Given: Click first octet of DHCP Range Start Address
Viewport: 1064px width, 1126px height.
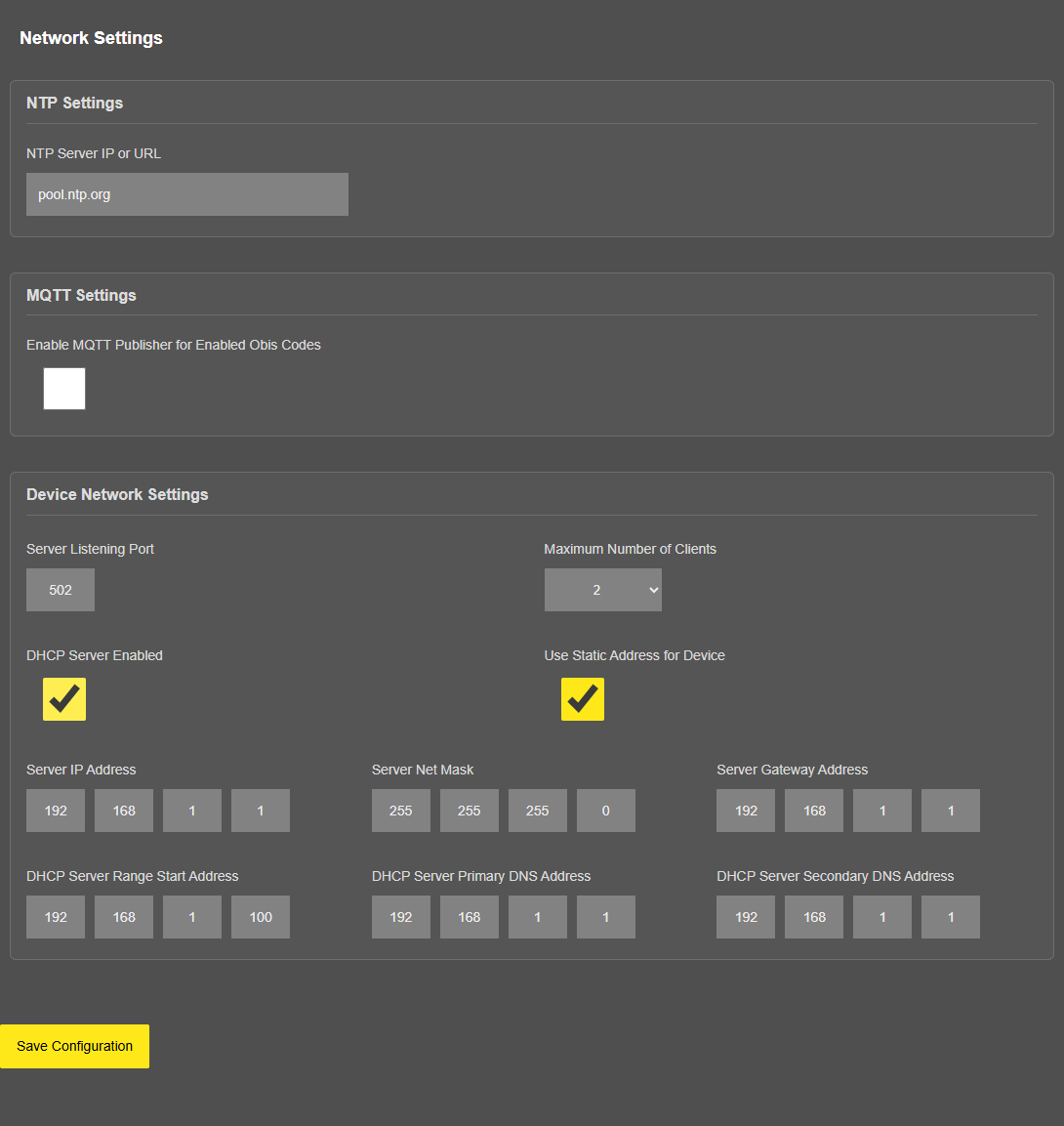Looking at the screenshot, I should coord(56,916).
